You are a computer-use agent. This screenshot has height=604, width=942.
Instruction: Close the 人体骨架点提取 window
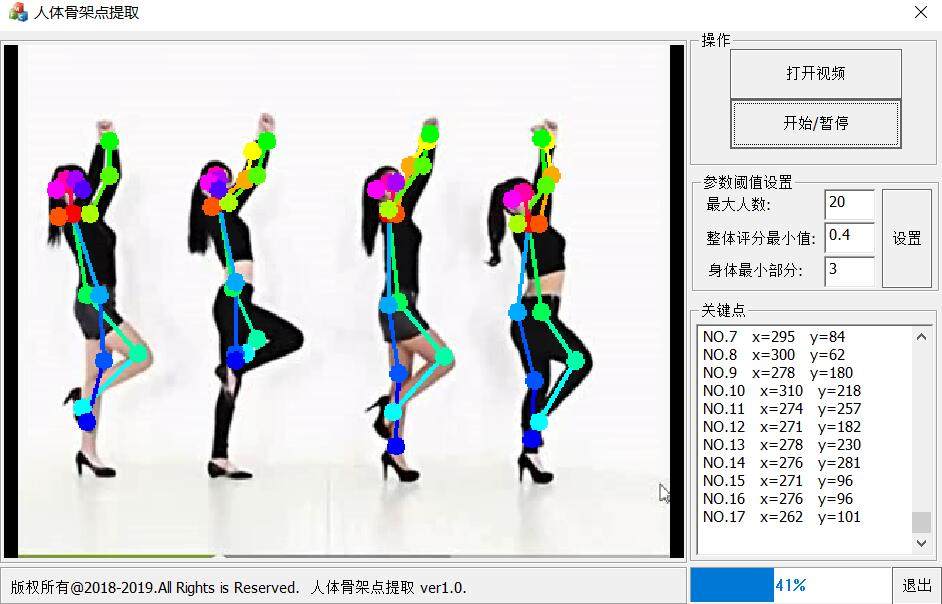click(x=920, y=12)
